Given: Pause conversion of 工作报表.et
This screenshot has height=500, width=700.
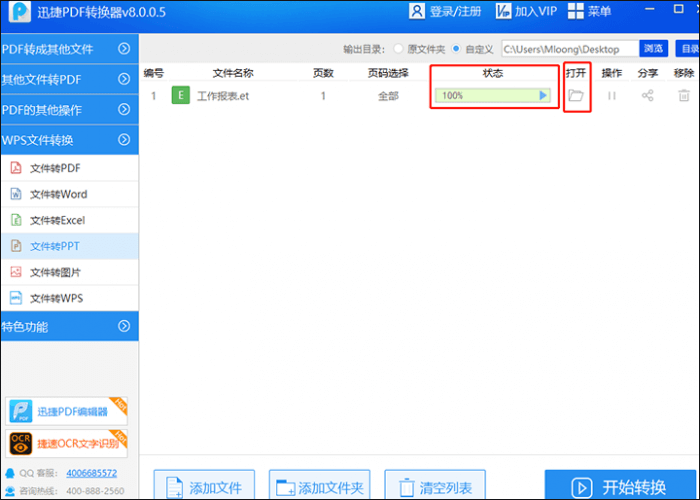Looking at the screenshot, I should pos(612,96).
